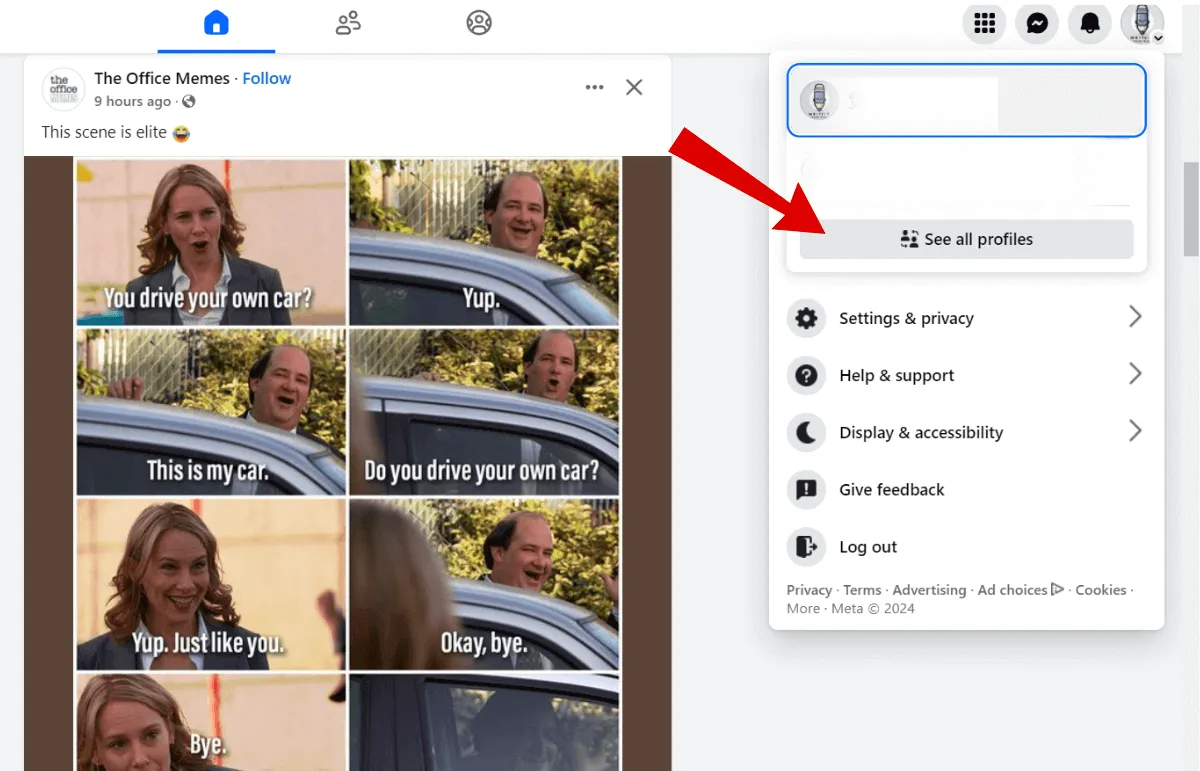
Task: Select Log out menu item
Action: tap(966, 546)
